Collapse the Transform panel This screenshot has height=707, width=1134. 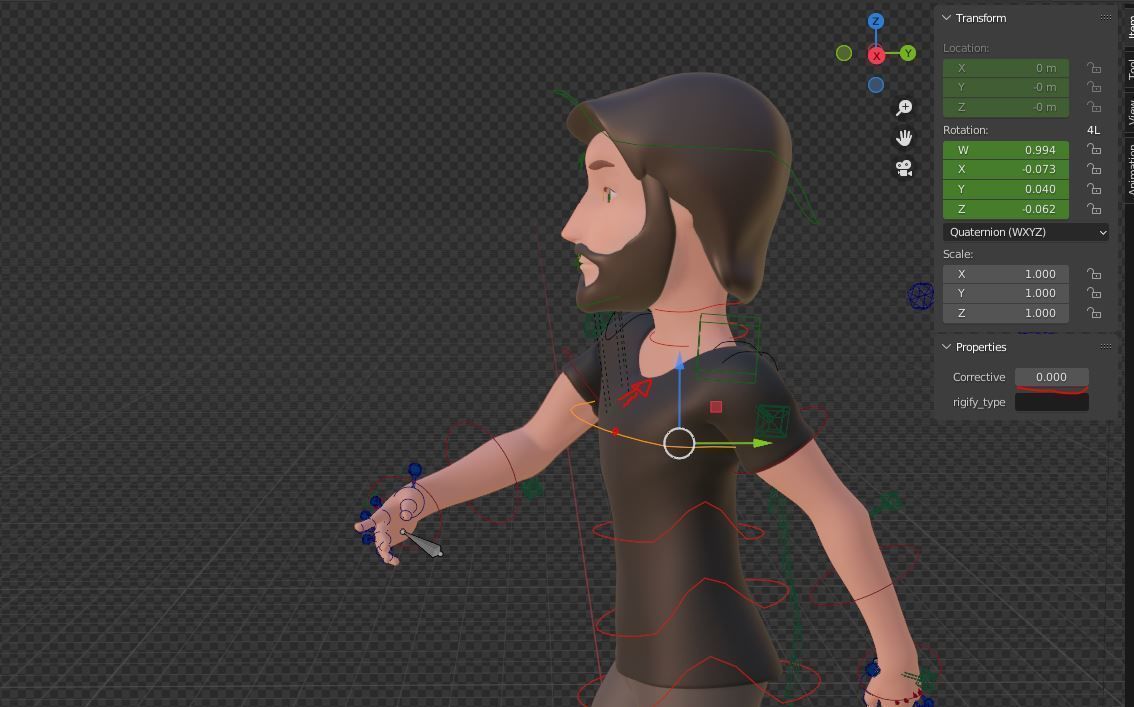click(x=946, y=17)
